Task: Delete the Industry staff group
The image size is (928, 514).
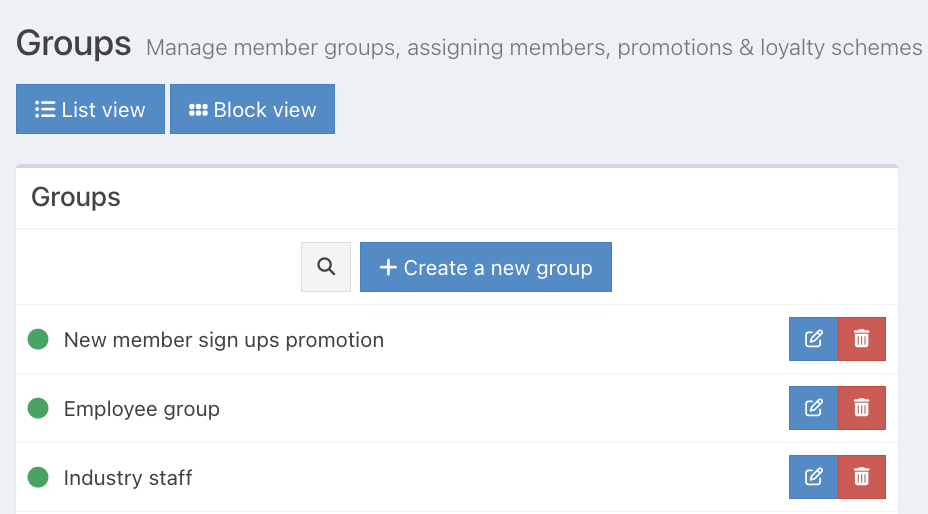Action: click(x=861, y=477)
